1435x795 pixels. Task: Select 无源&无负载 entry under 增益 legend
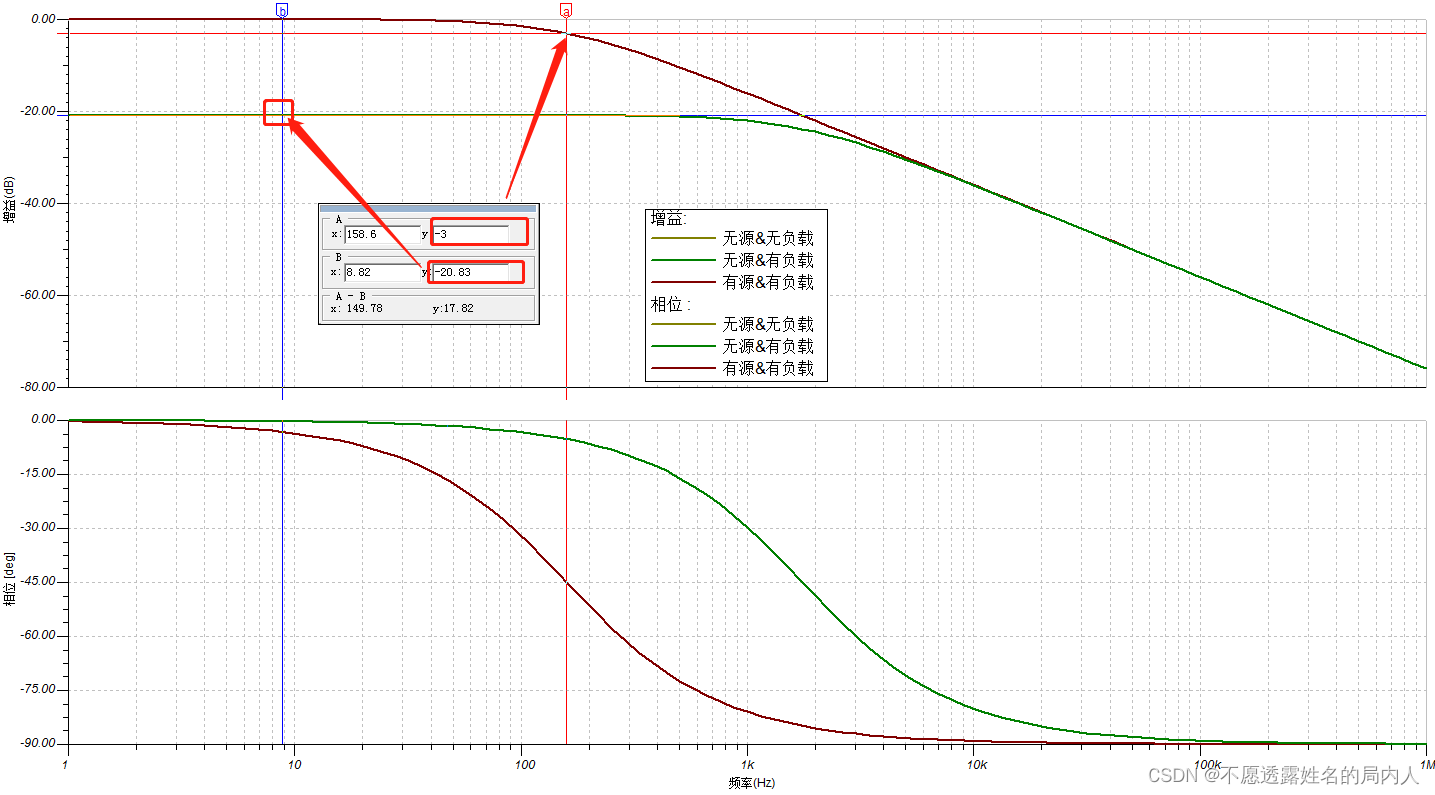768,238
